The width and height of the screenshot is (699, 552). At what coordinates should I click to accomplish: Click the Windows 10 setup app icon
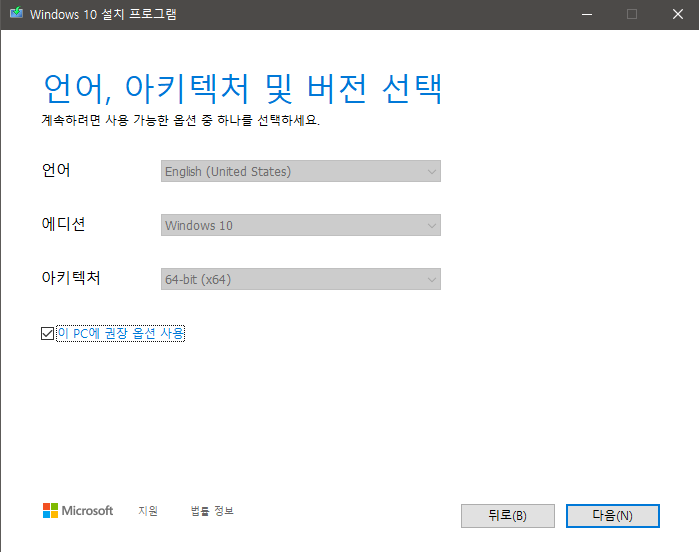coord(16,13)
